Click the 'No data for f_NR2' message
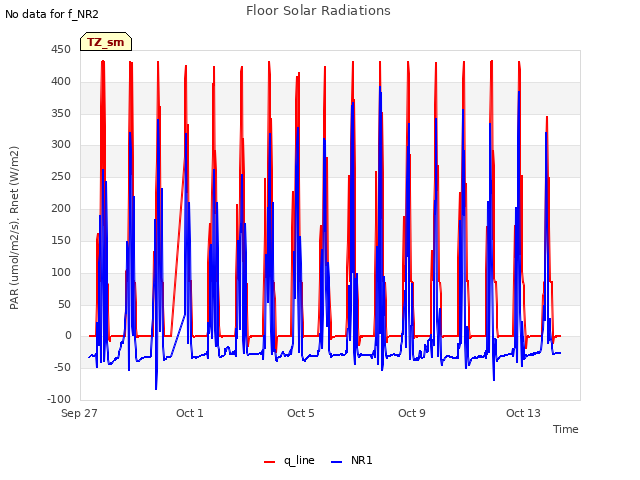The width and height of the screenshot is (640, 480). coord(52,14)
